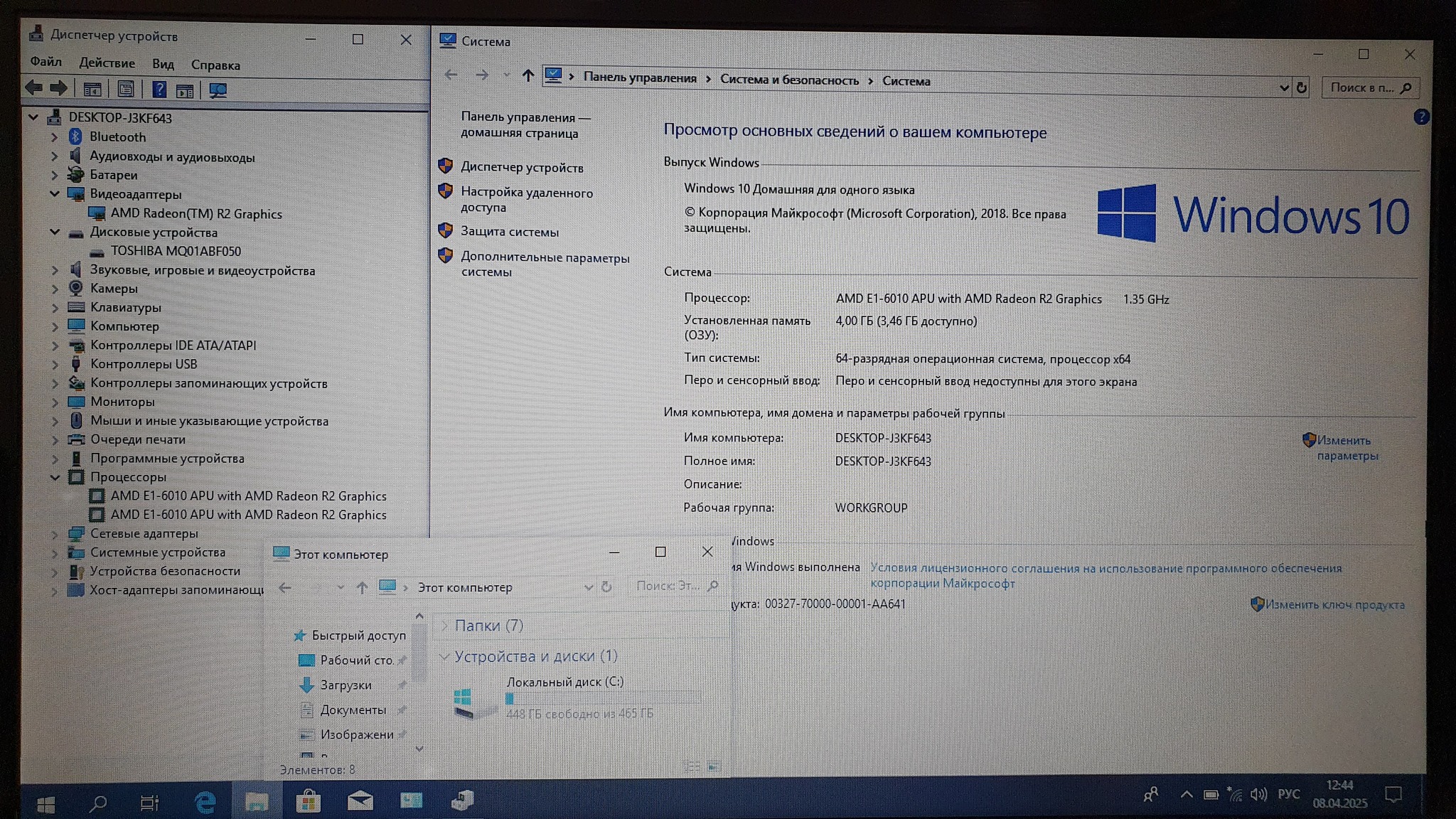Expand the Bluetooth device category

(x=54, y=136)
